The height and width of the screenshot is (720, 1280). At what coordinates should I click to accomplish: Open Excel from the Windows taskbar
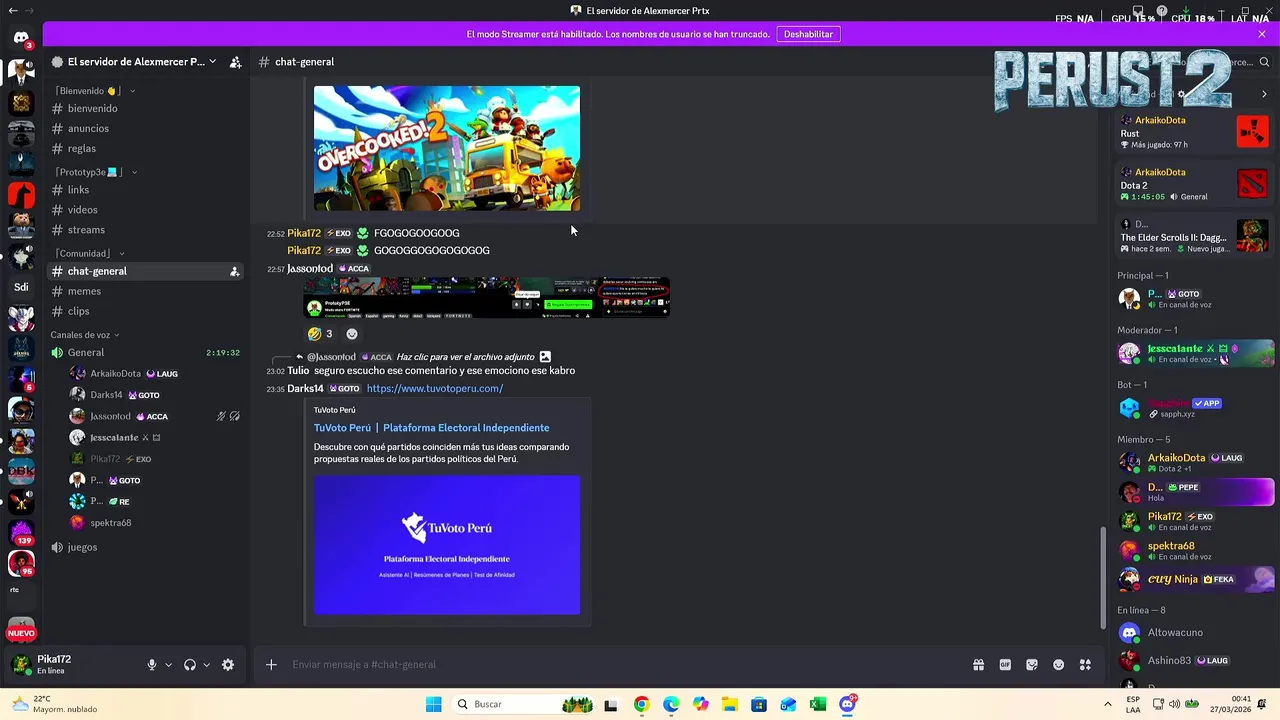818,704
